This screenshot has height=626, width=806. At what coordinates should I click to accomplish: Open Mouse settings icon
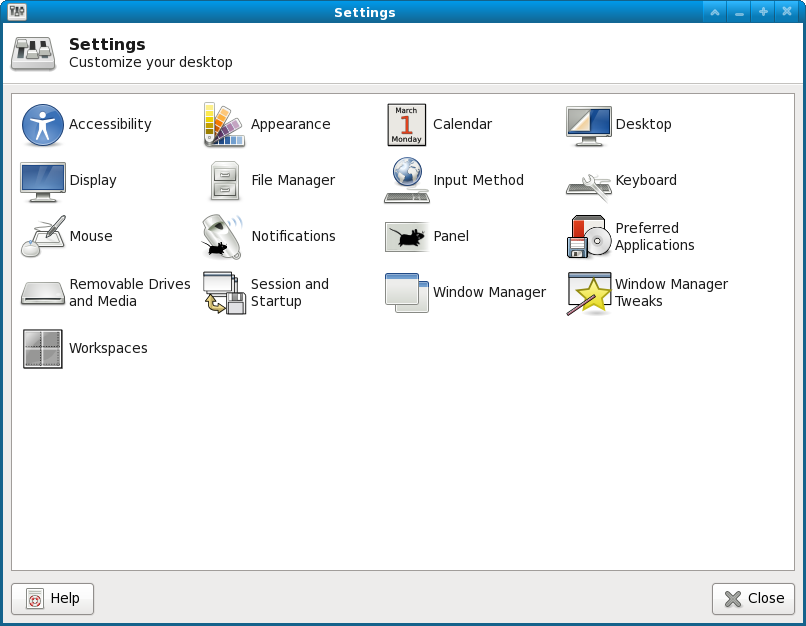coord(43,236)
